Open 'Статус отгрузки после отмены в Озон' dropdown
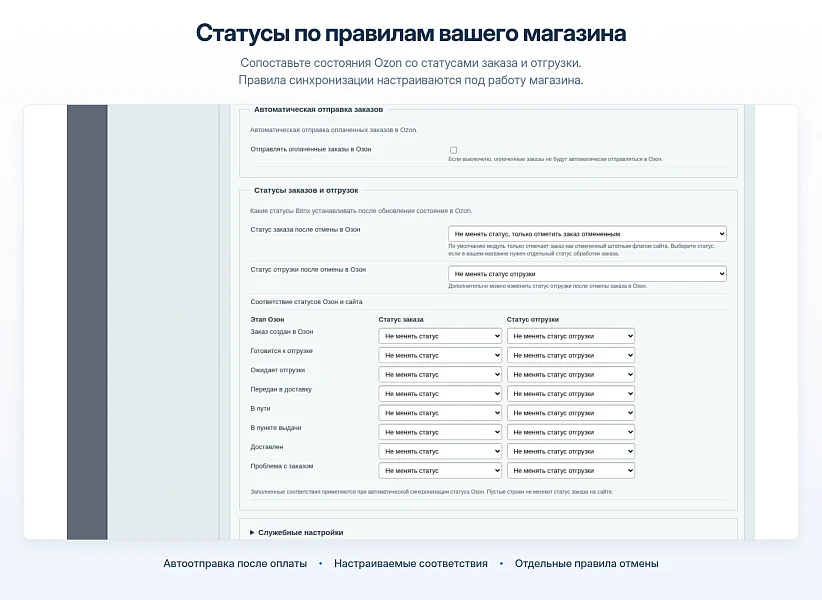Image resolution: width=822 pixels, height=600 pixels. 587,274
